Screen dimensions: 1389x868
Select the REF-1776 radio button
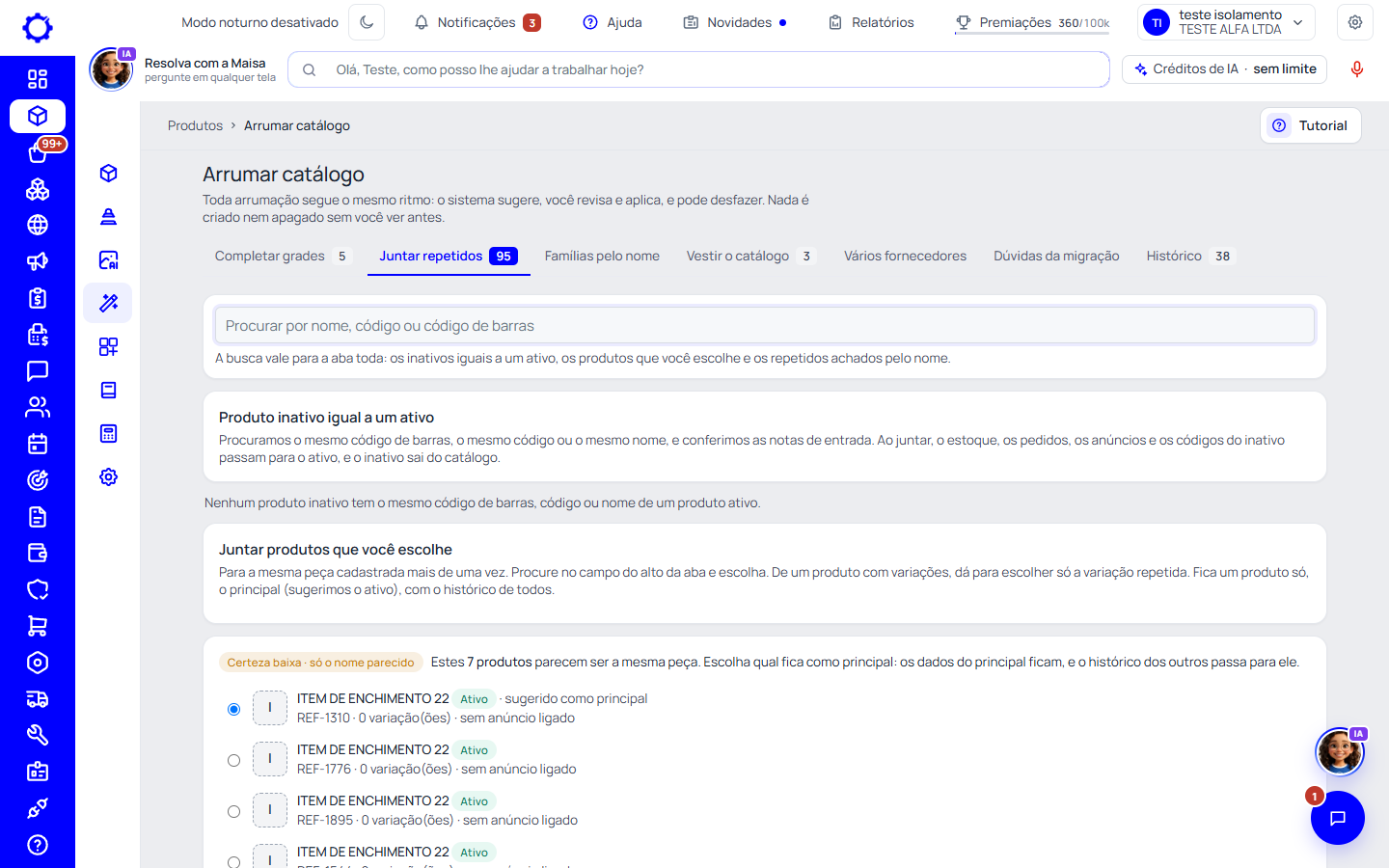pyautogui.click(x=233, y=760)
